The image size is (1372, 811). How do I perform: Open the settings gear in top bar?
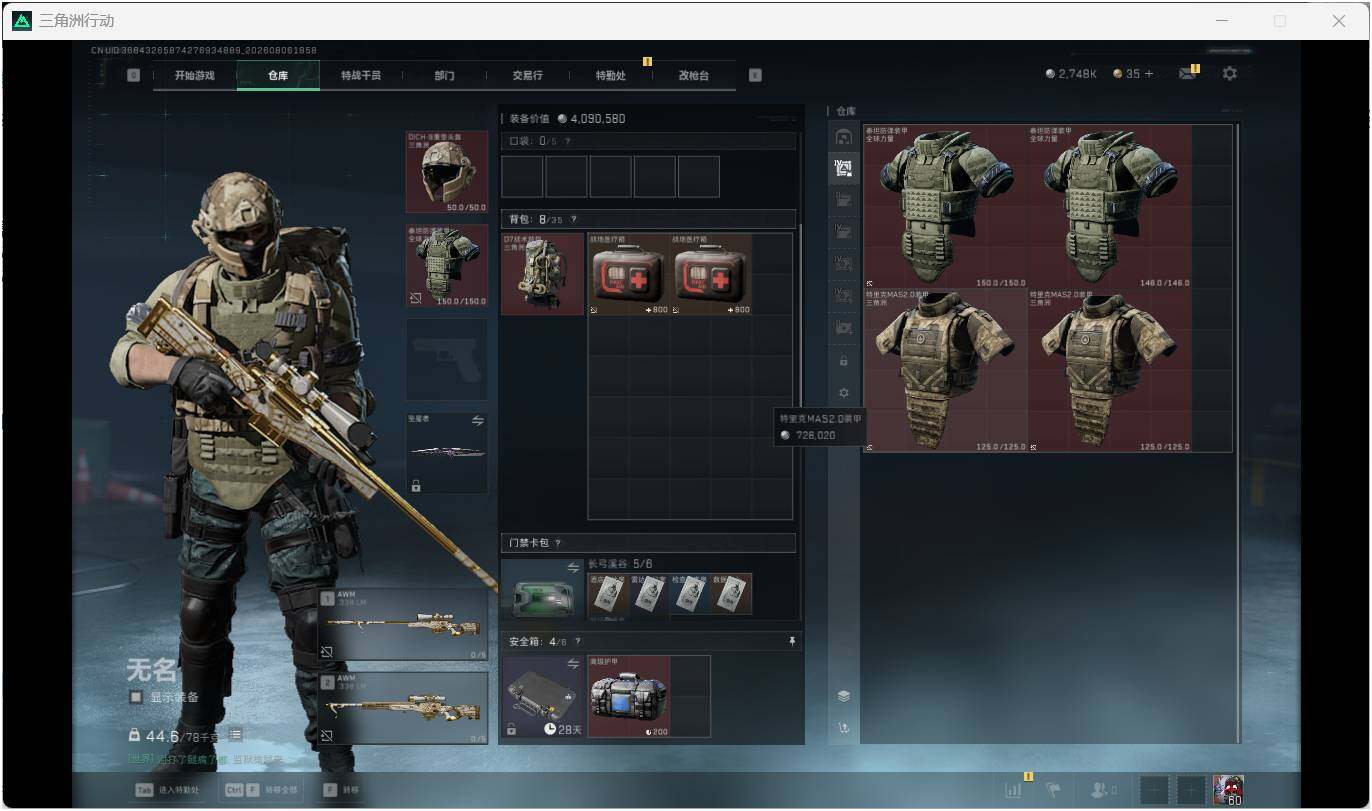(x=1230, y=73)
